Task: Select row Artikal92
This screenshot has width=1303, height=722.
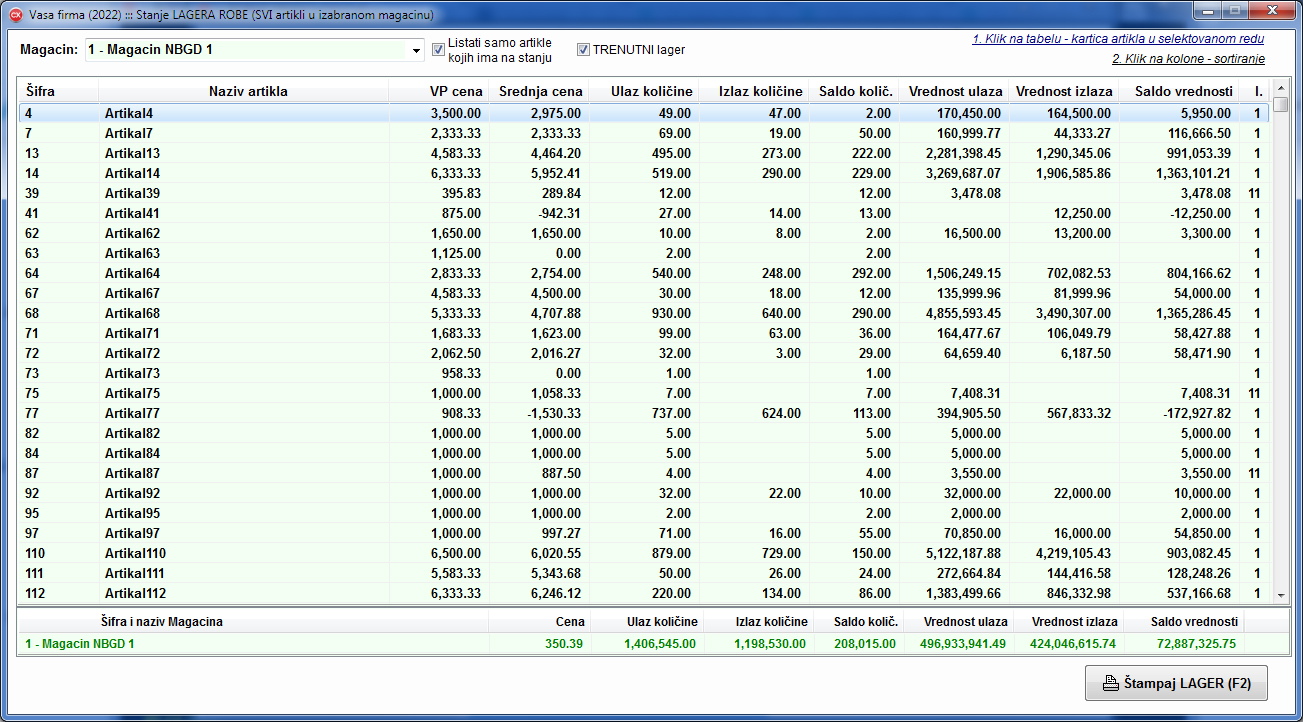Action: pyautogui.click(x=644, y=493)
